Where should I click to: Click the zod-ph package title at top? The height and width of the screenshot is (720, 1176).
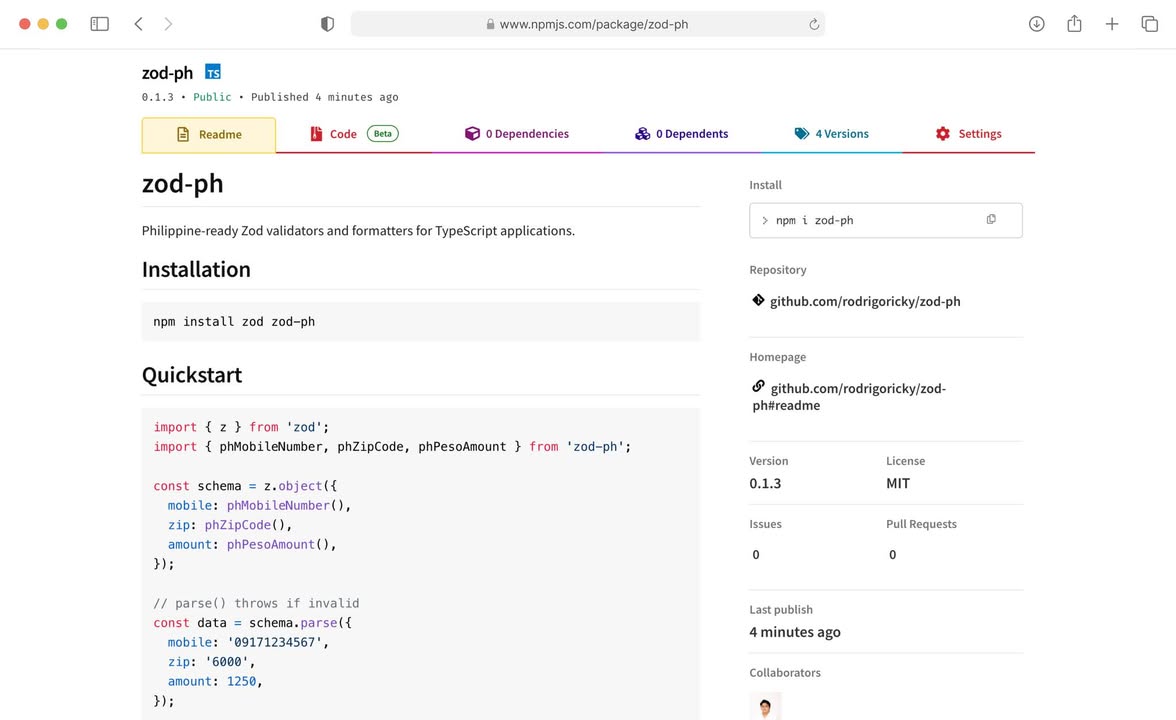coord(167,73)
